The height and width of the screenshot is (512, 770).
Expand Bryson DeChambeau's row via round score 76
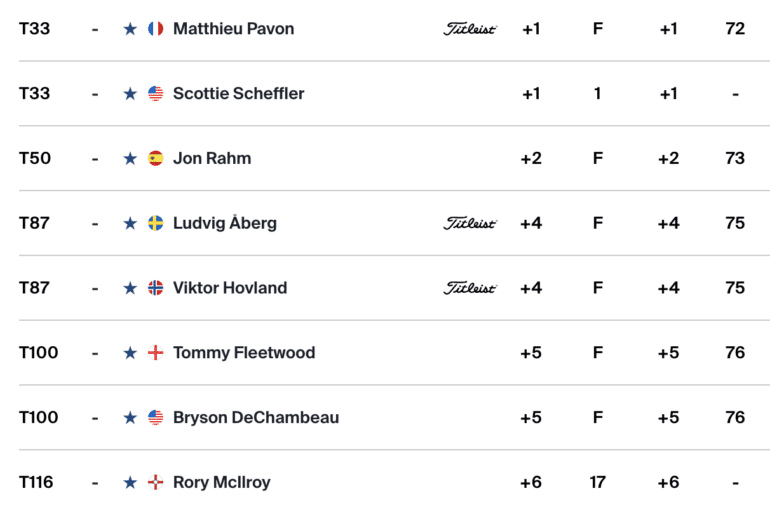[735, 417]
